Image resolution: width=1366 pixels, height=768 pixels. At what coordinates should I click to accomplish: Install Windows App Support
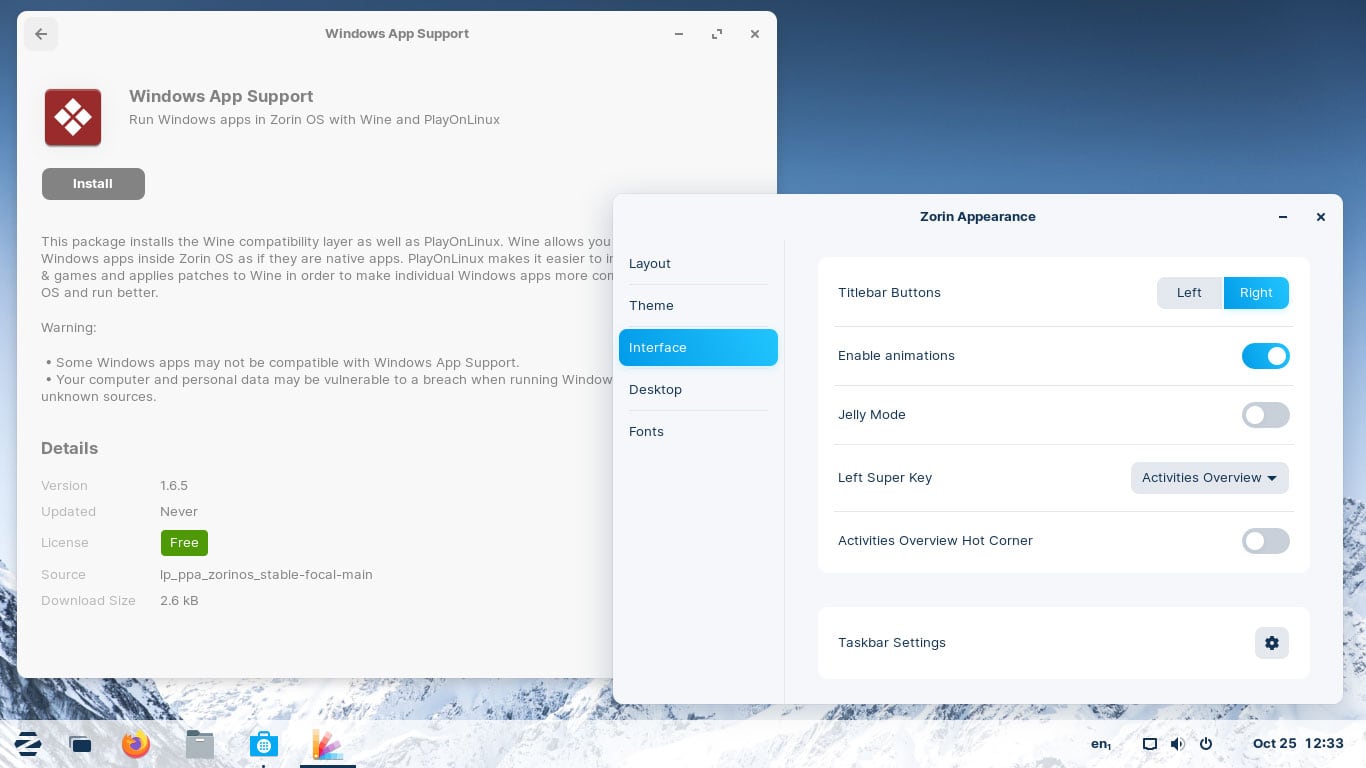tap(93, 184)
